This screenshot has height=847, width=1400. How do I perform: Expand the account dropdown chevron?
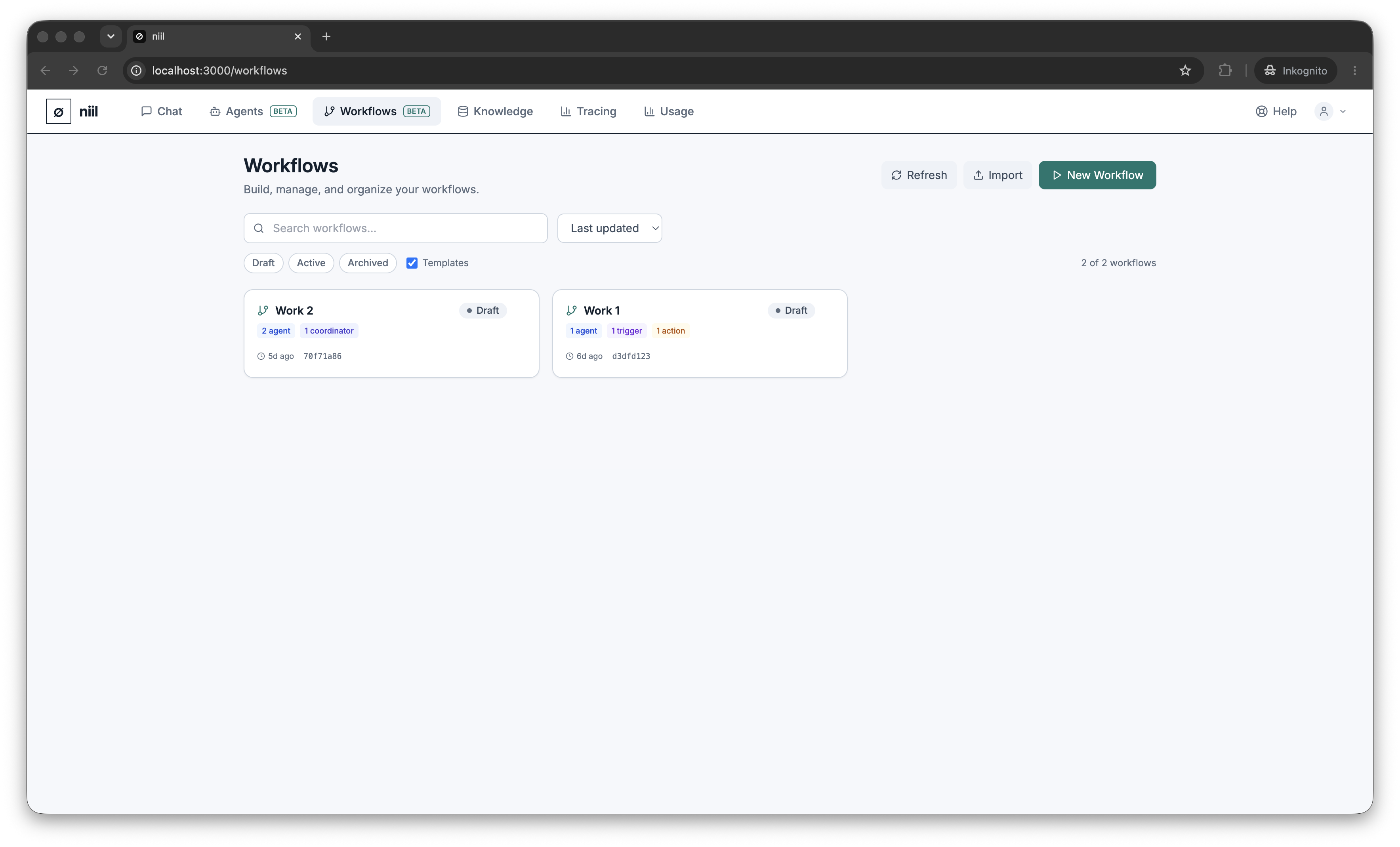(1343, 111)
